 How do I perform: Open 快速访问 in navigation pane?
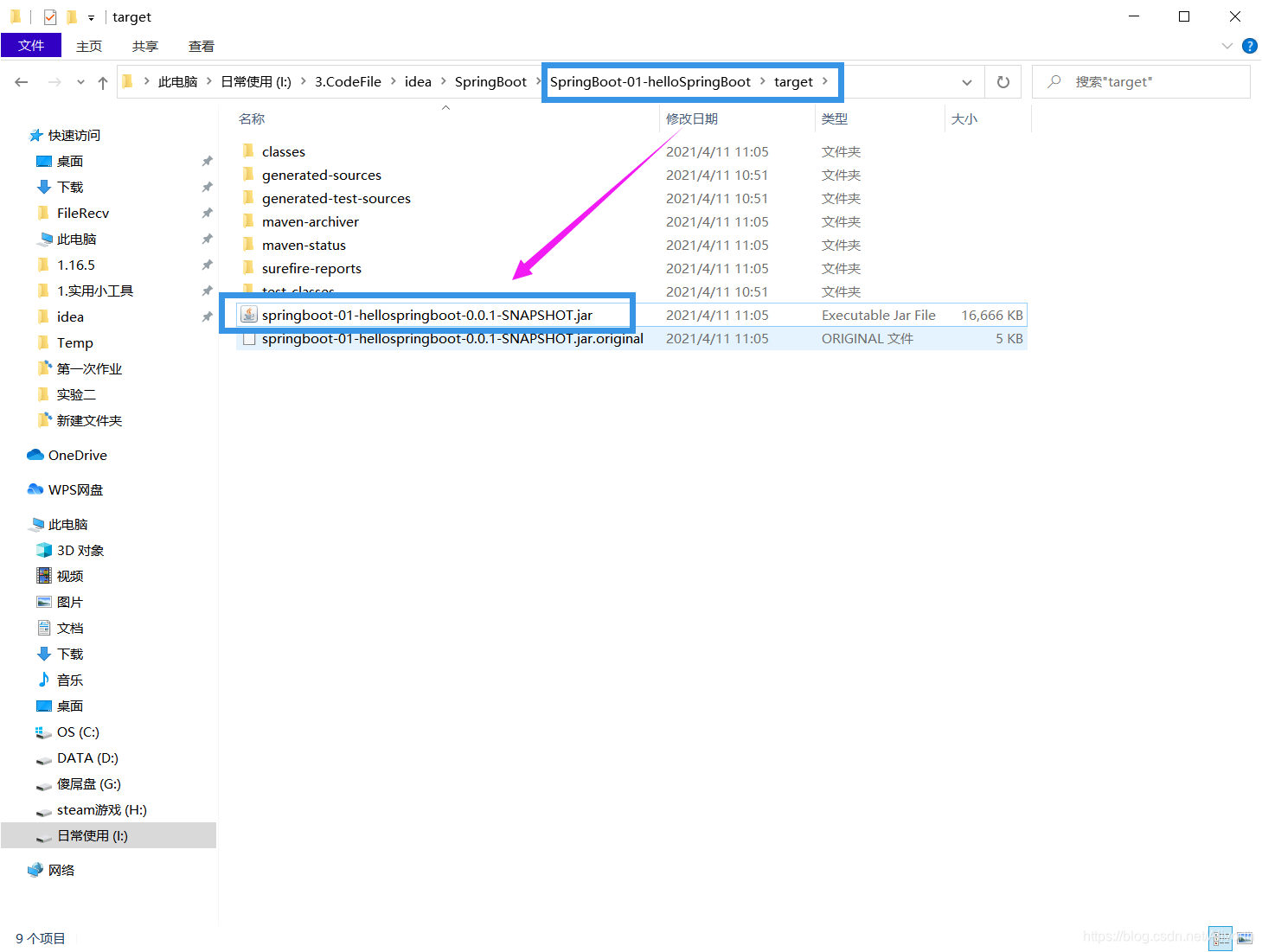[74, 136]
